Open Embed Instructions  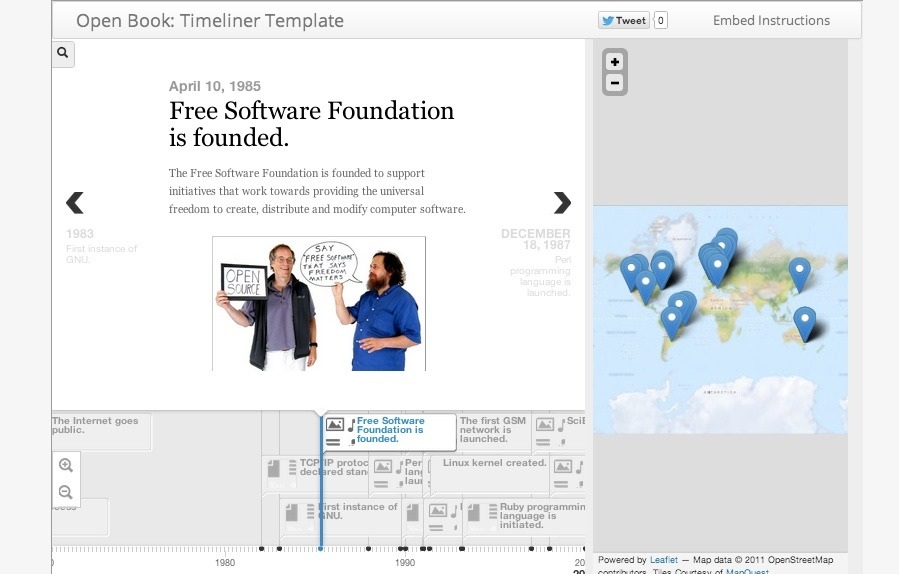tap(771, 21)
